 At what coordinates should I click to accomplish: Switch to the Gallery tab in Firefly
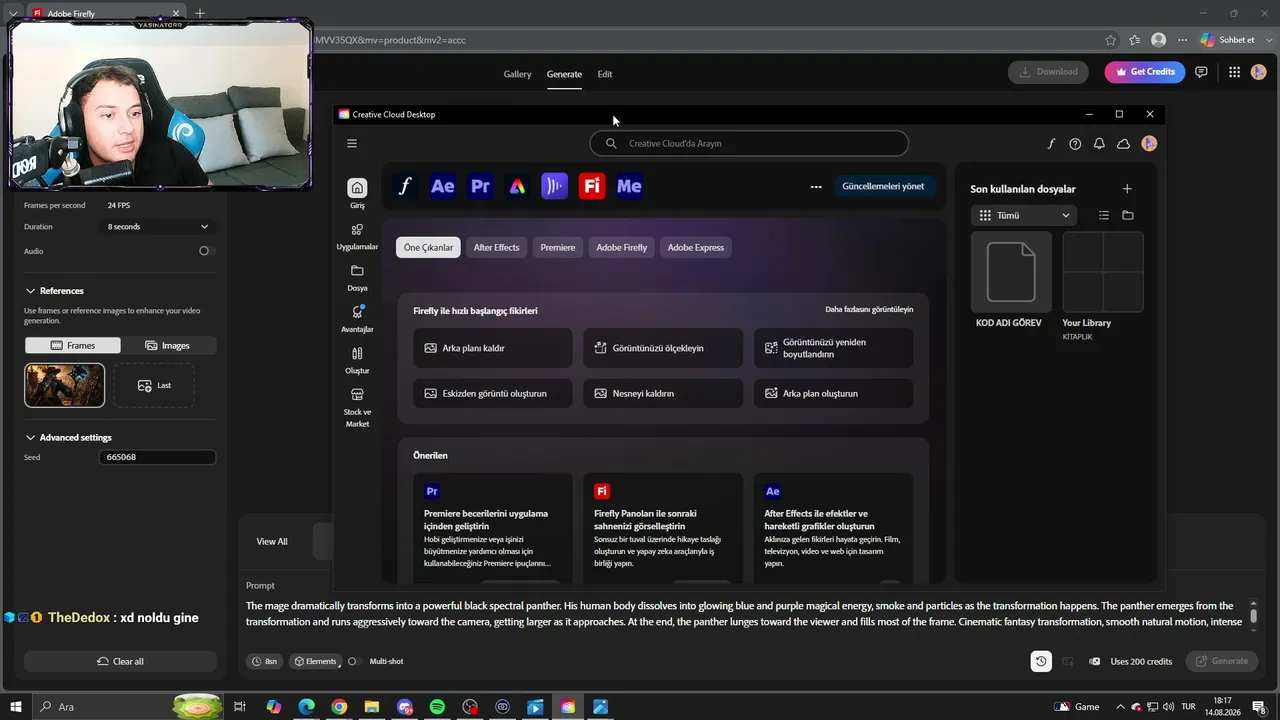[517, 74]
